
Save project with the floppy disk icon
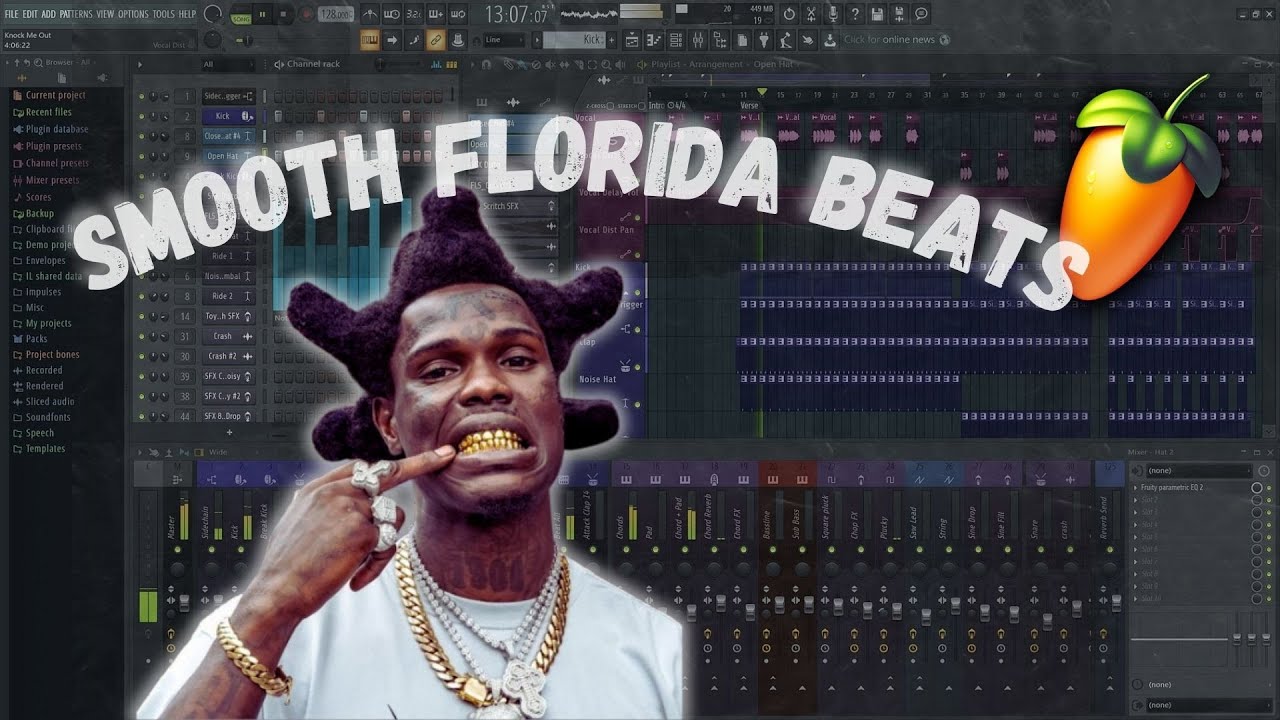[x=877, y=14]
